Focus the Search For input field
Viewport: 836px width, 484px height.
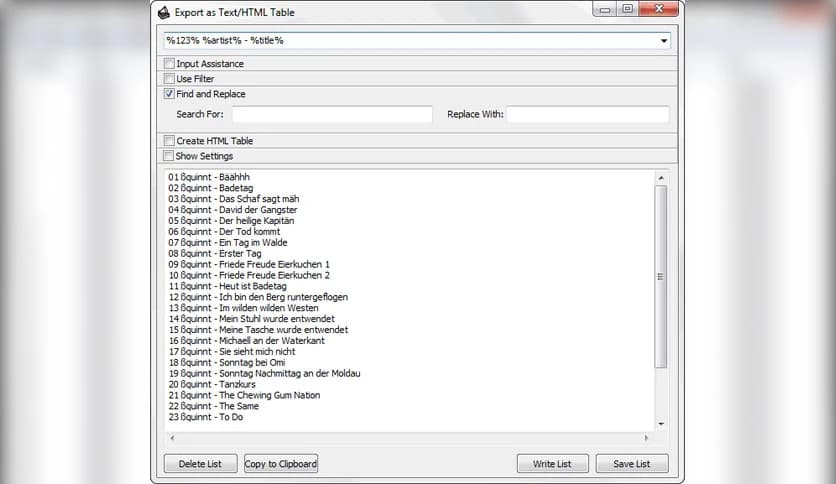point(332,114)
